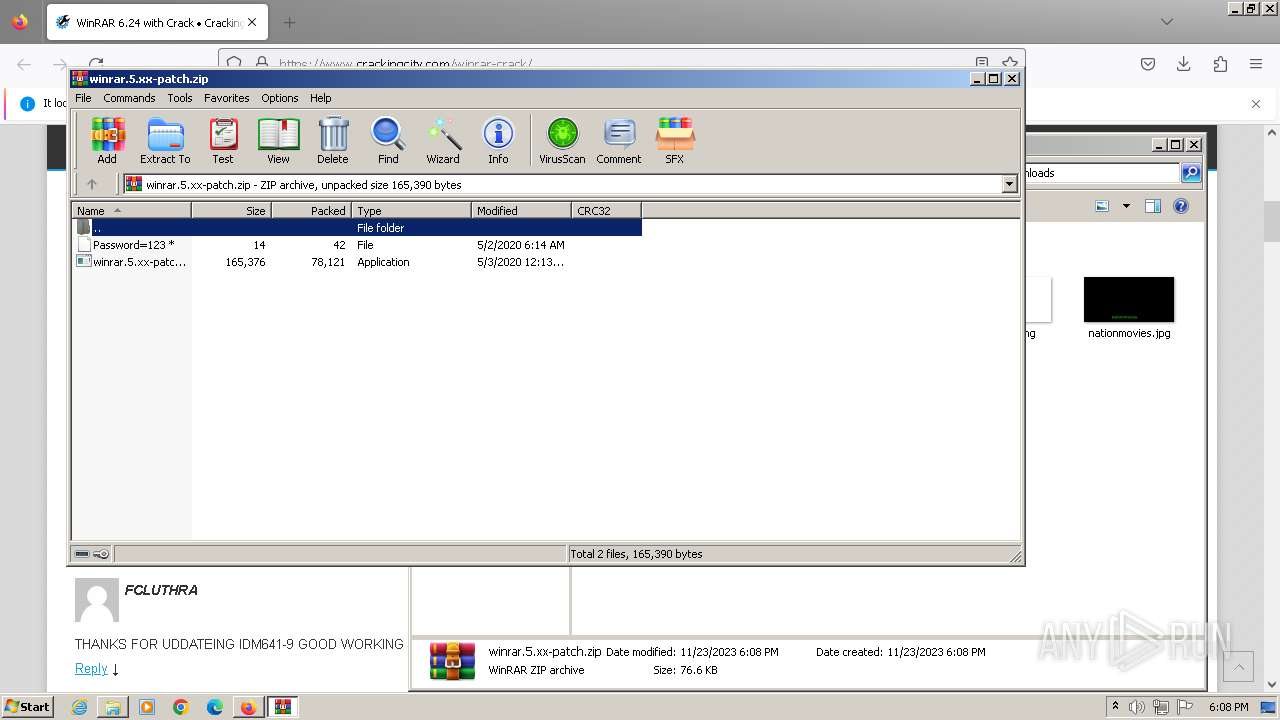Open the Tools menu
The image size is (1280, 720).
180,98
